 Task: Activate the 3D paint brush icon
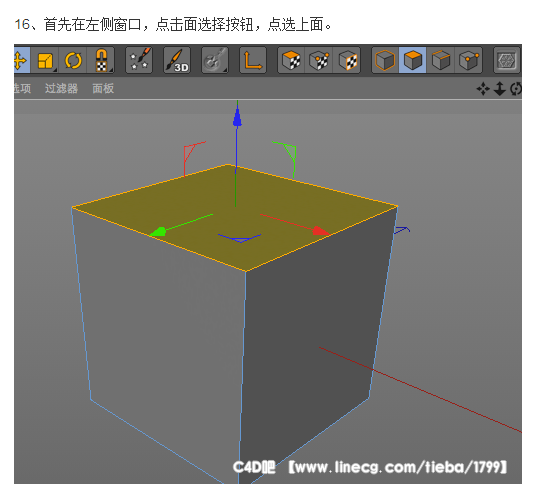point(177,60)
